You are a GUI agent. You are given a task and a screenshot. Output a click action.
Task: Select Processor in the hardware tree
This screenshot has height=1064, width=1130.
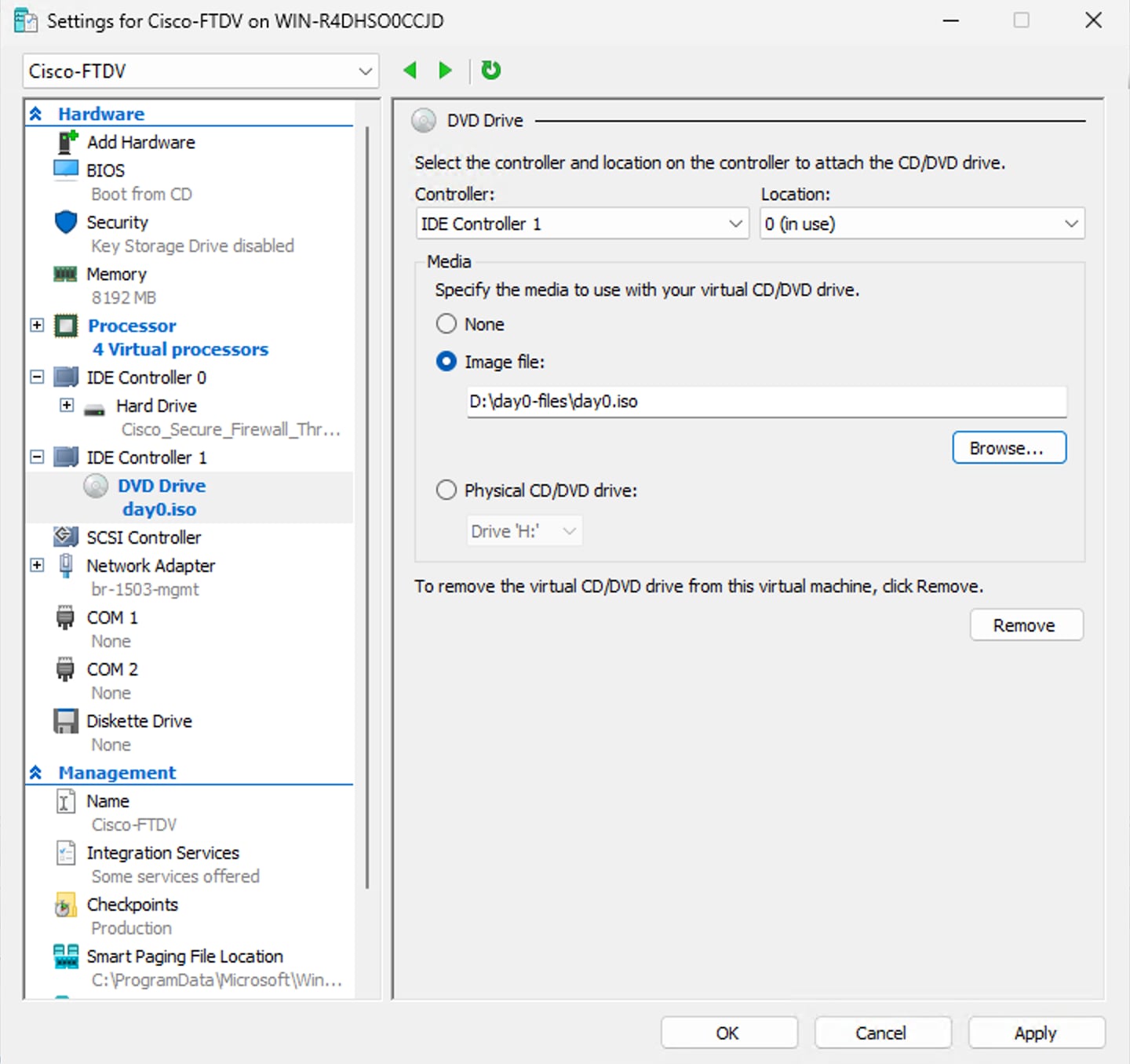(132, 326)
